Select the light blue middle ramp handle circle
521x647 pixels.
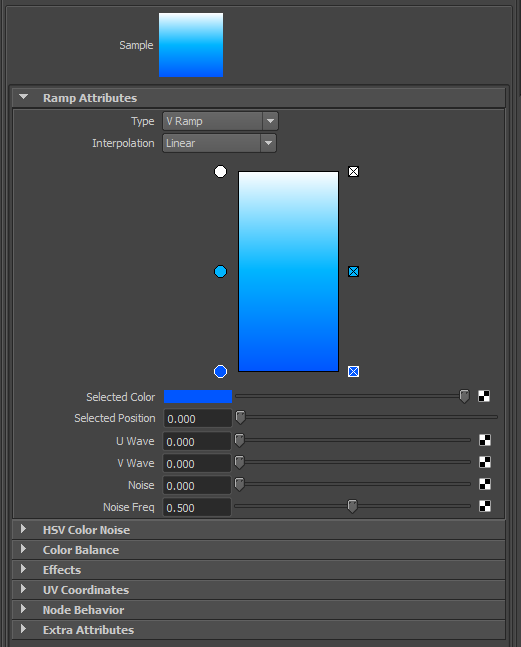click(220, 272)
